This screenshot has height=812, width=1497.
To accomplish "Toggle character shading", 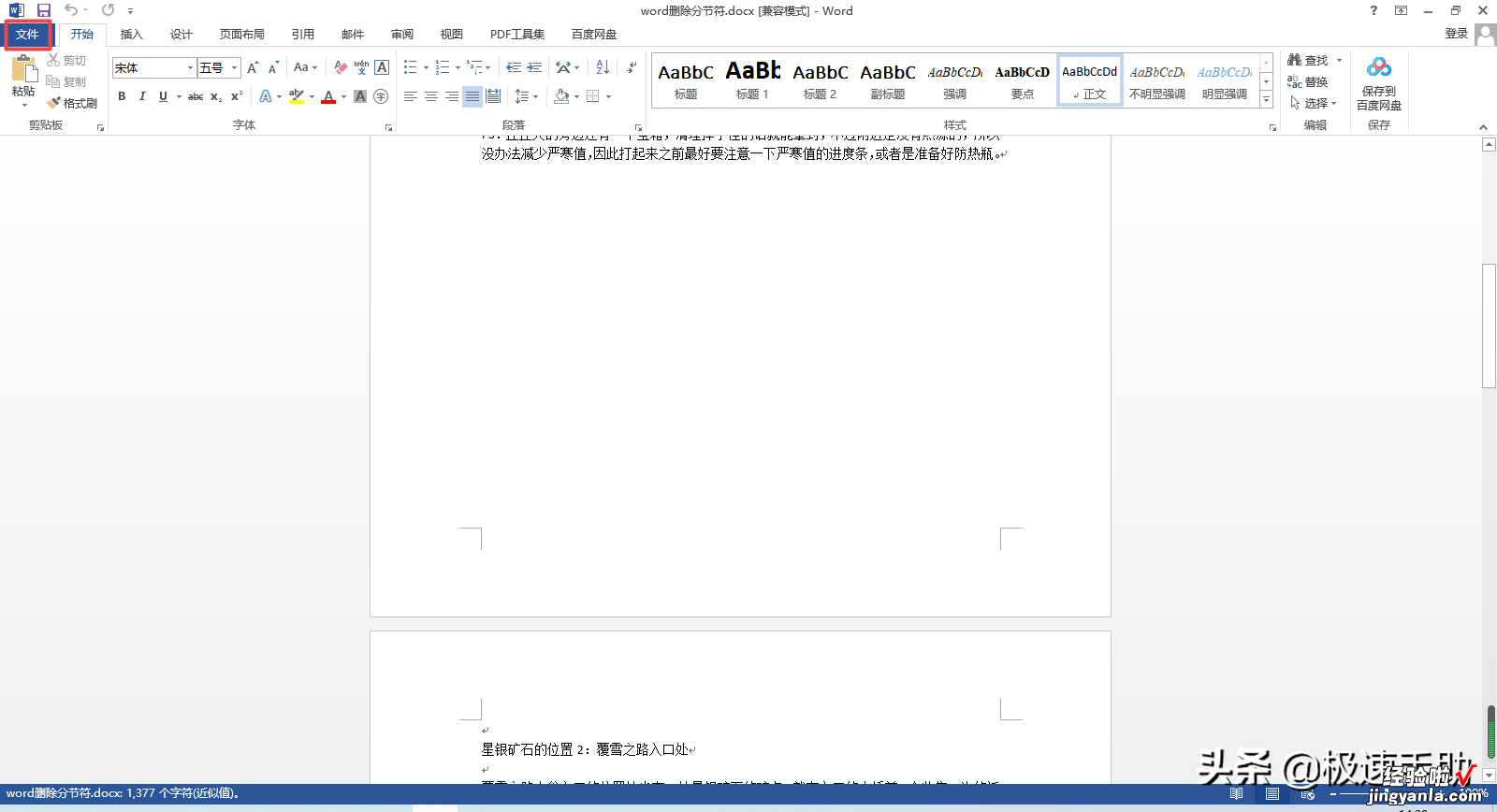I will click(x=360, y=96).
